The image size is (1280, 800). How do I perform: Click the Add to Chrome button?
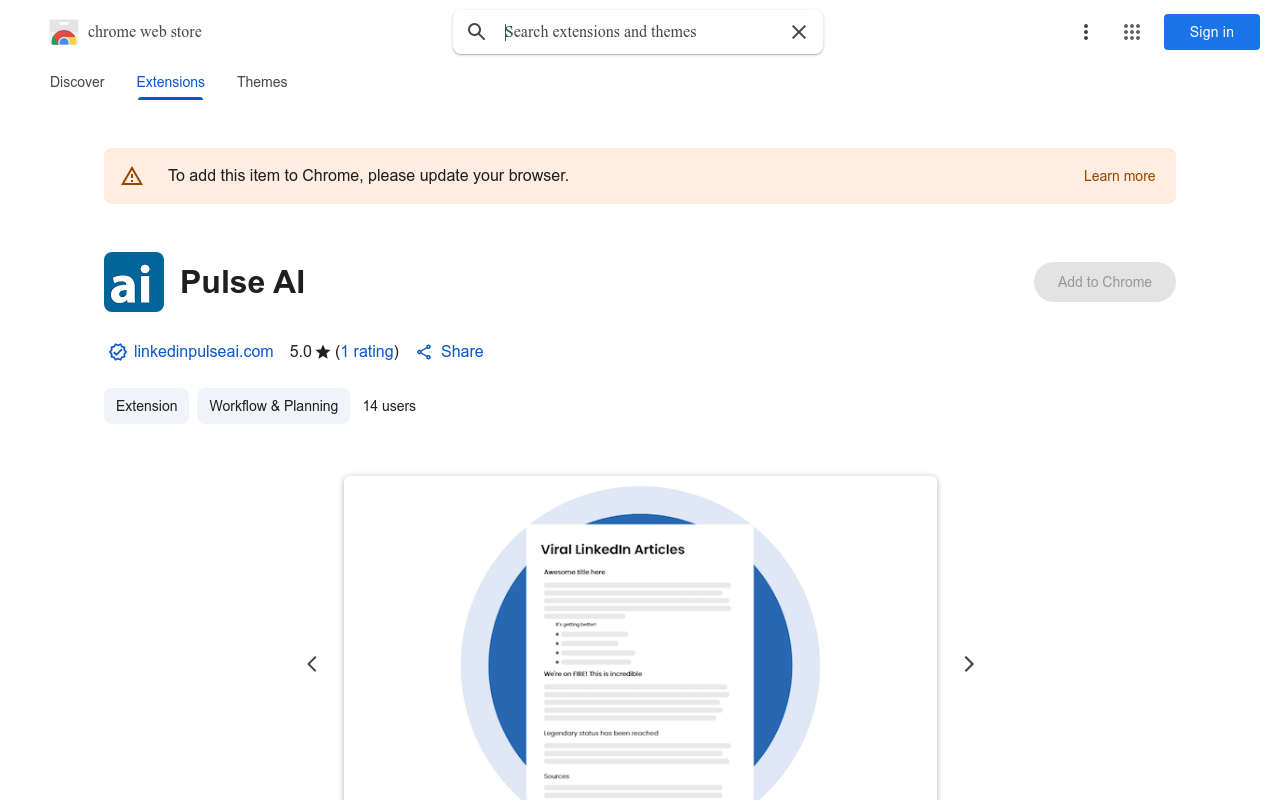tap(1105, 282)
